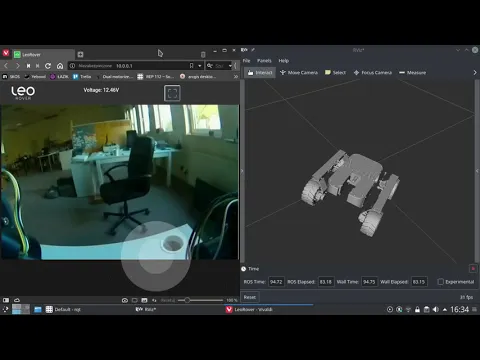
Task: Open the Vivaldi sync cloud icon
Action: (17, 300)
